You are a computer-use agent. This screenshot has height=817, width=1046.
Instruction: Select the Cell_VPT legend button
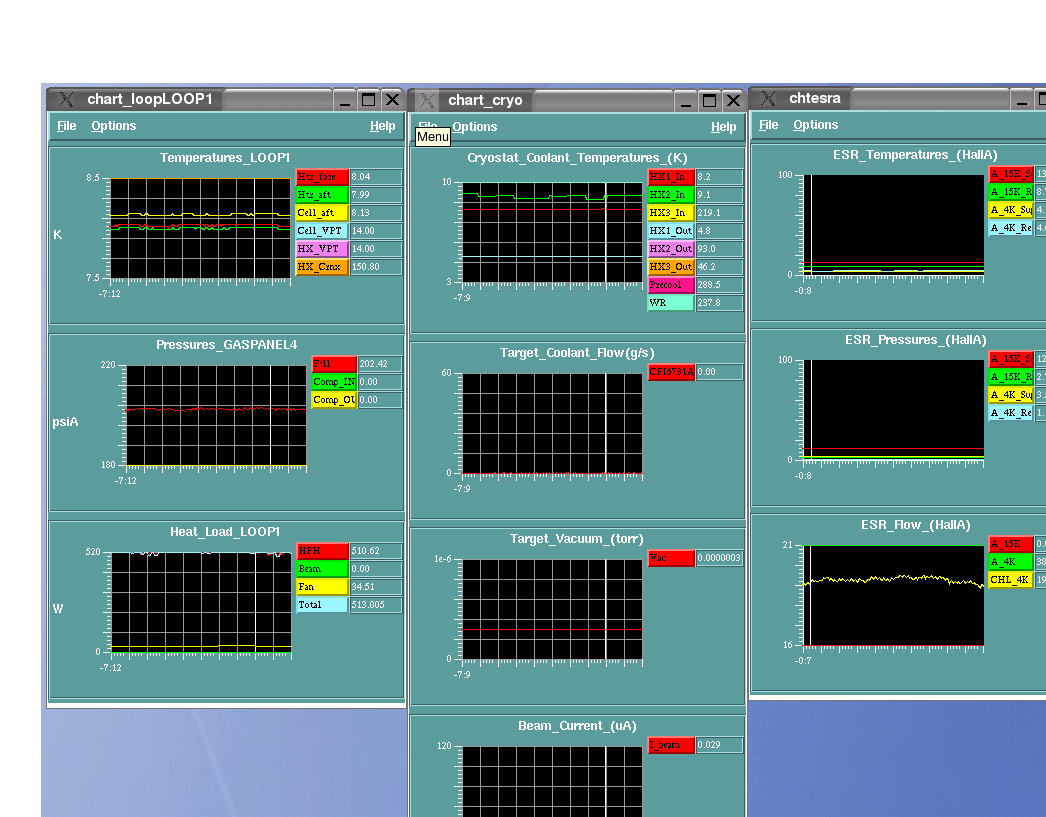pos(322,231)
